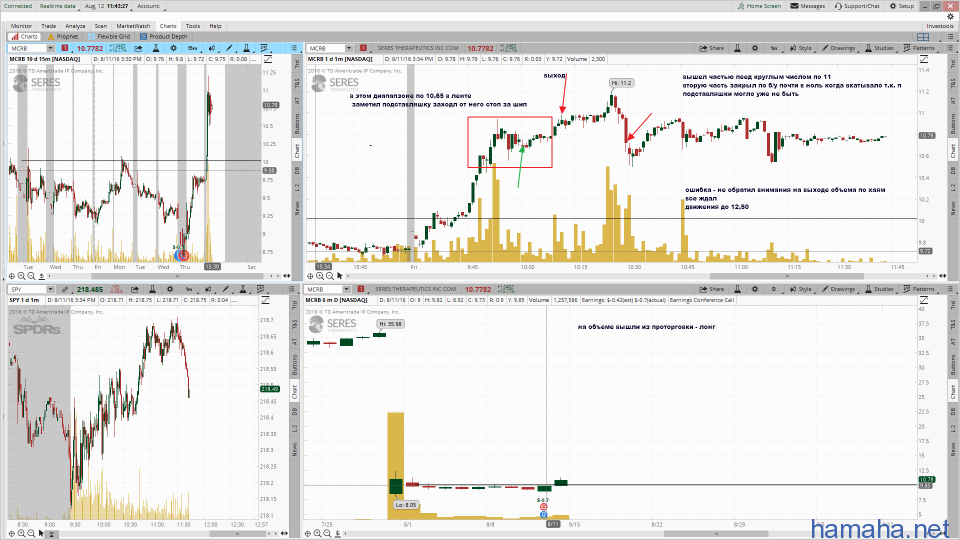The image size is (960, 540).
Task: Toggle the DB side panel of the MCRB 15m chart
Action: pos(297,170)
